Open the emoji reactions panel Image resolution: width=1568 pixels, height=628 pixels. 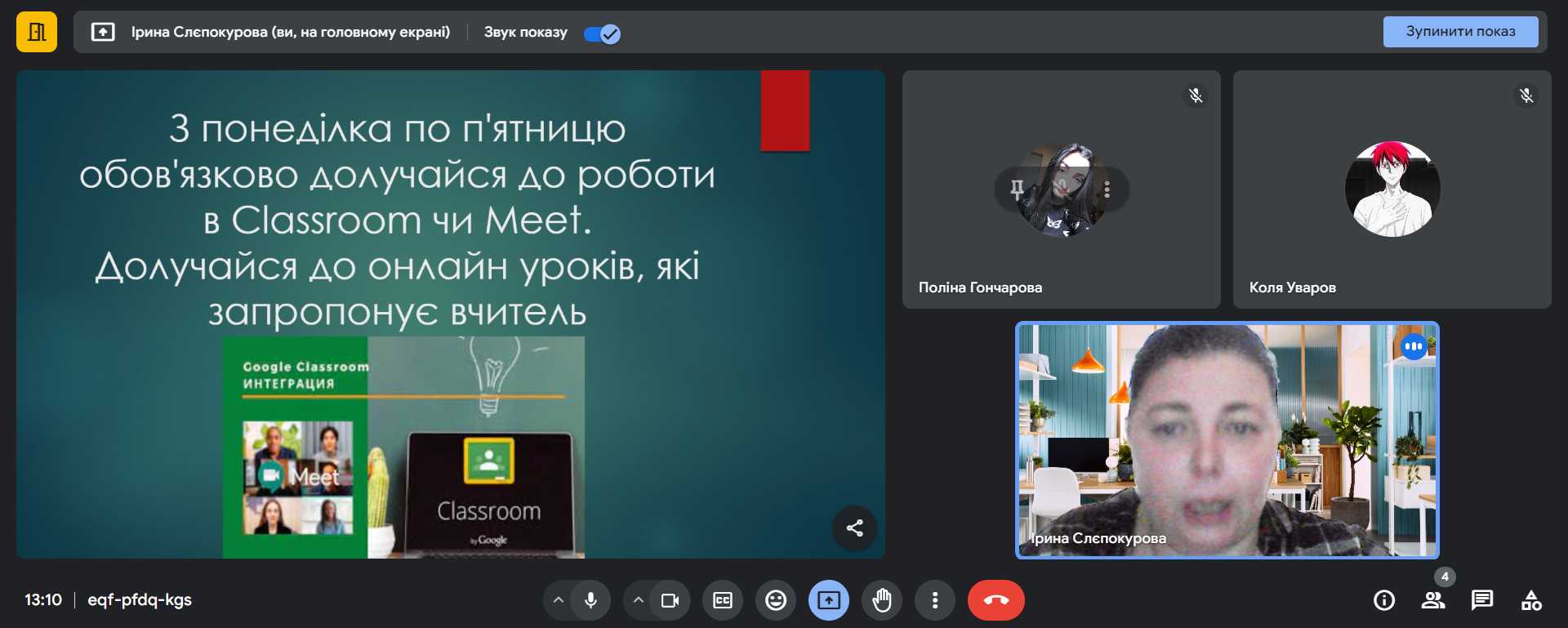coord(776,601)
